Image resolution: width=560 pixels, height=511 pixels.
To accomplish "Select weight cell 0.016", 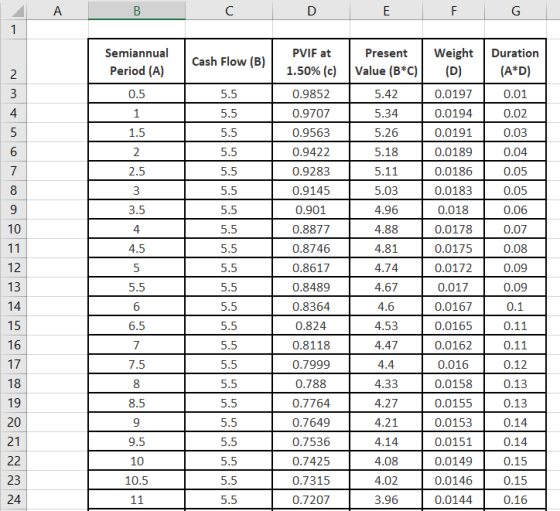I will (453, 364).
